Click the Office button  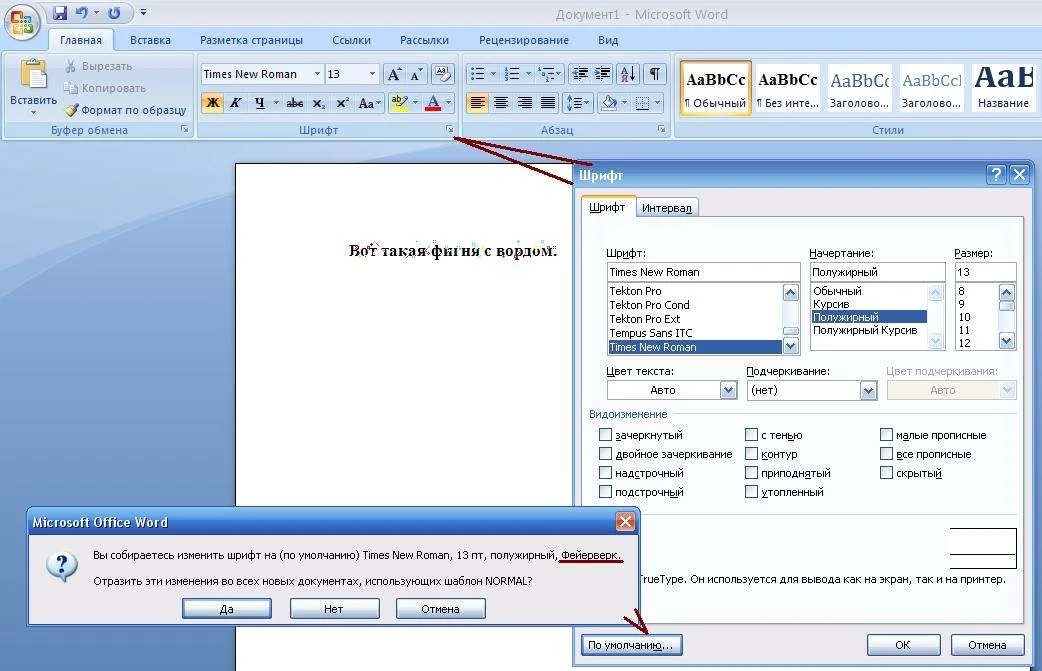click(21, 21)
